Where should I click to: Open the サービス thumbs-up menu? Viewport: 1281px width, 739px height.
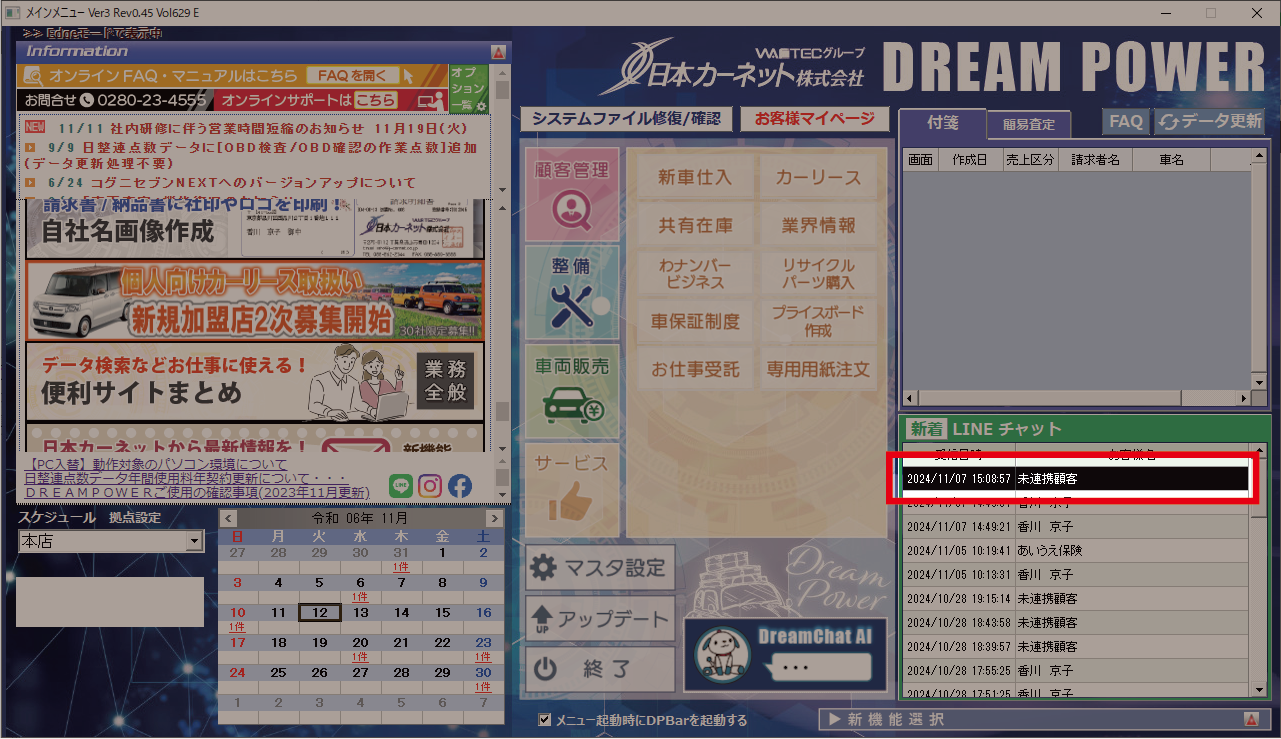(572, 488)
